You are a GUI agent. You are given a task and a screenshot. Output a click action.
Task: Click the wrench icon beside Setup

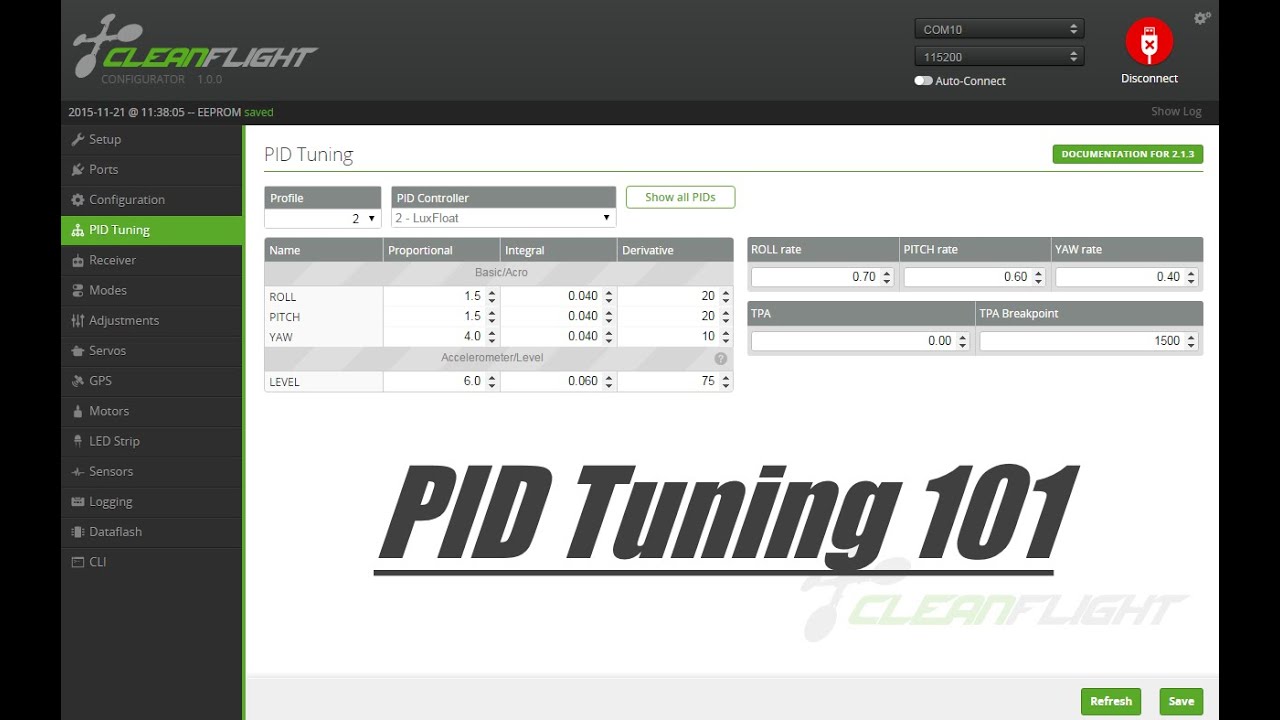click(x=78, y=139)
